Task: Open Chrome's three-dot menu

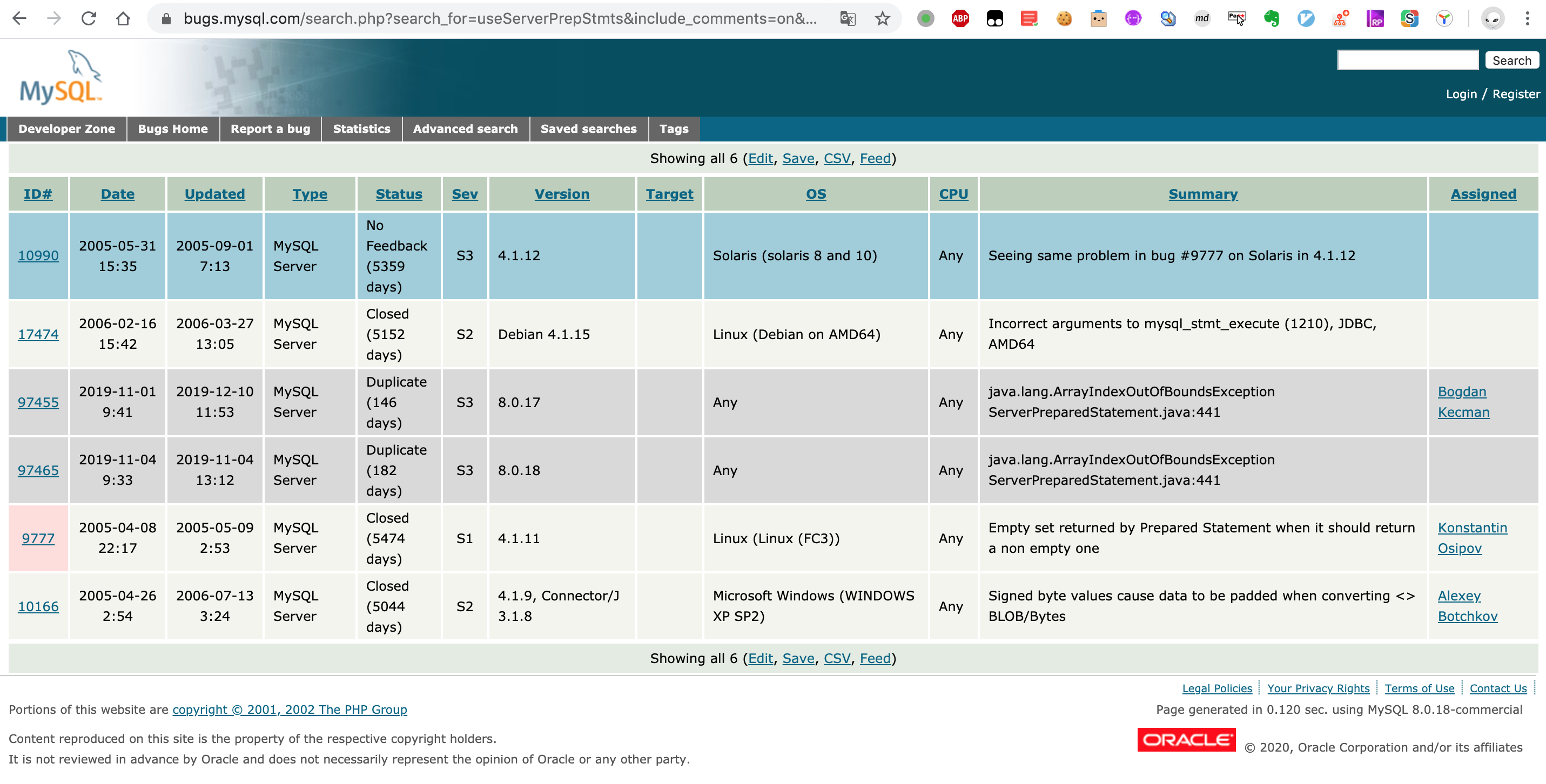Action: pyautogui.click(x=1528, y=18)
